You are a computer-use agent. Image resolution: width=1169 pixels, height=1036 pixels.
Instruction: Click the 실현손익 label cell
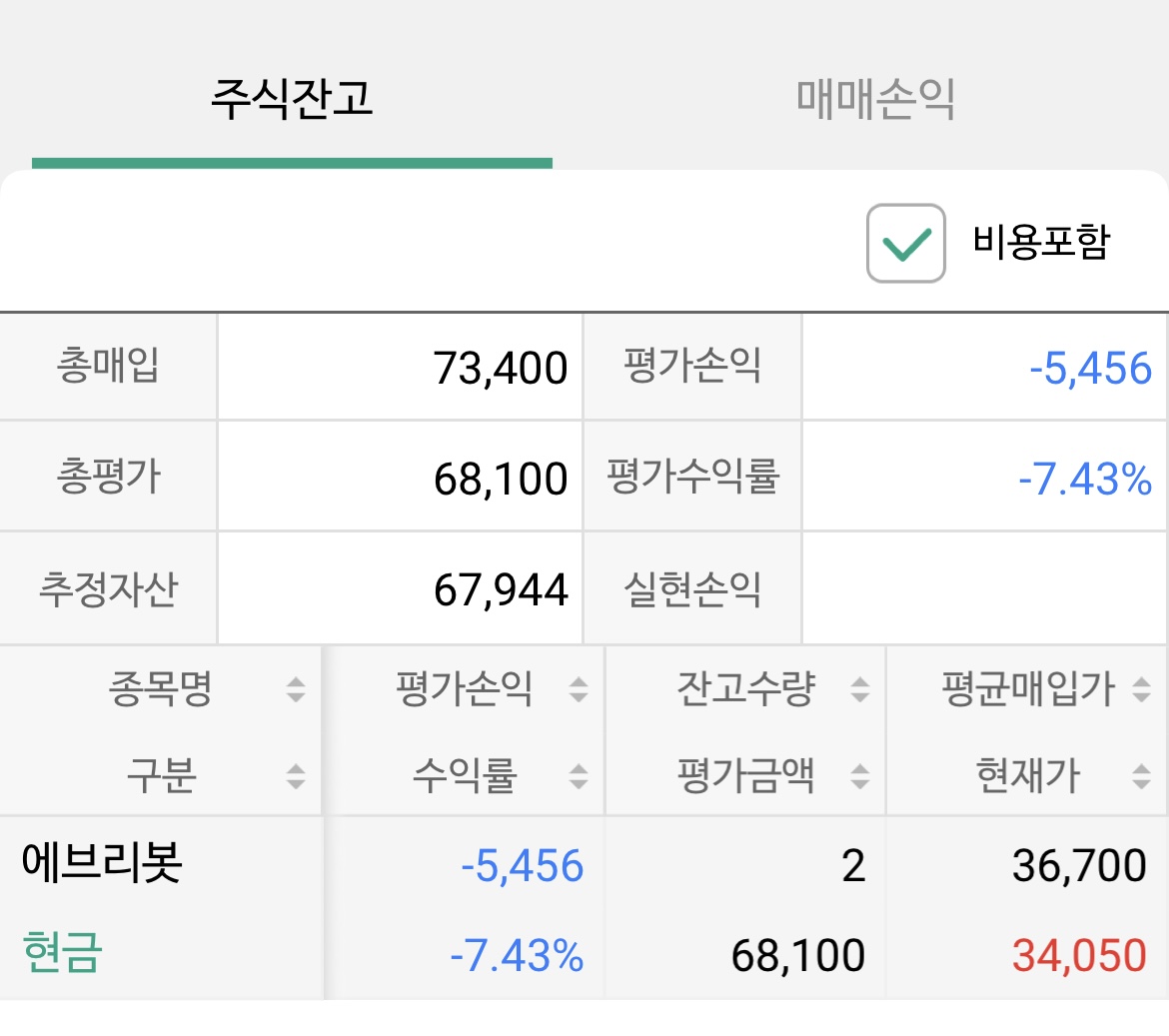pyautogui.click(x=691, y=588)
